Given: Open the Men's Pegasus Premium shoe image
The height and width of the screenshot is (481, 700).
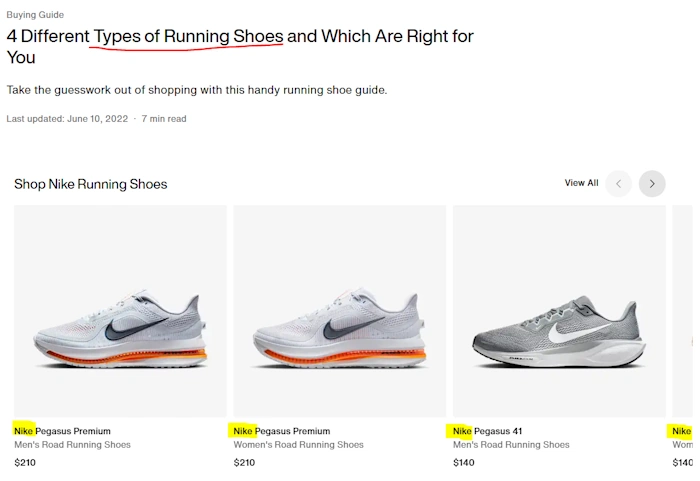Looking at the screenshot, I should 120,311.
